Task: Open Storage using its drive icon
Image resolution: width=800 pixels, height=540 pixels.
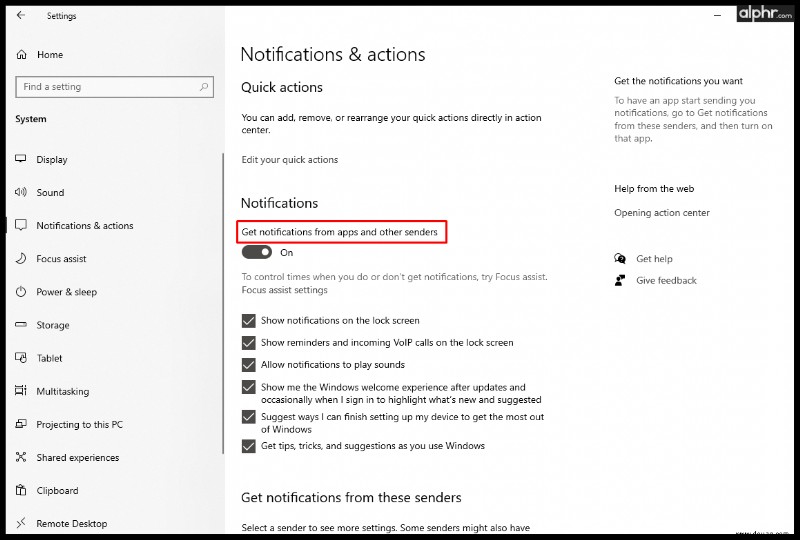Action: (21, 325)
